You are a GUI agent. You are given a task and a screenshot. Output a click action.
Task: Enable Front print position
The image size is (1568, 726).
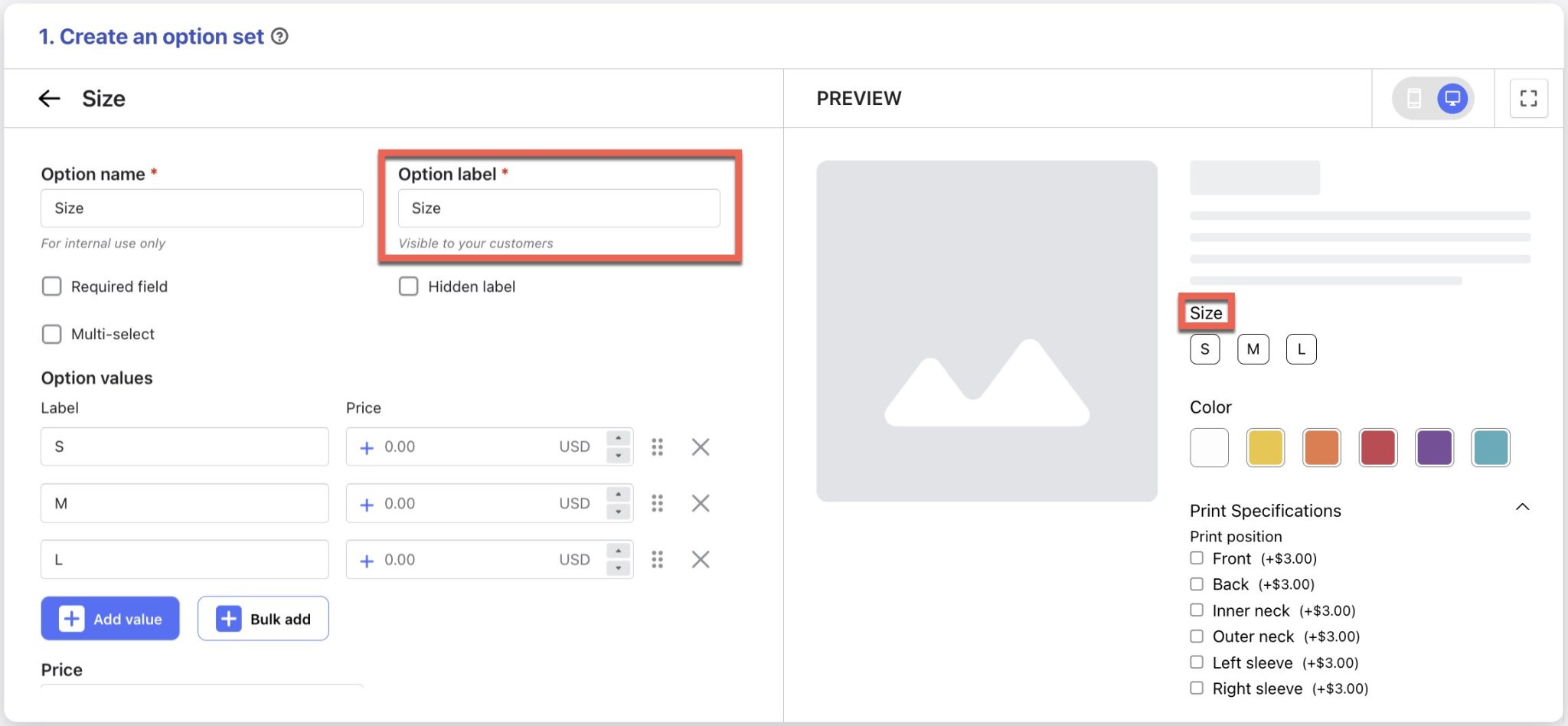tap(1196, 558)
